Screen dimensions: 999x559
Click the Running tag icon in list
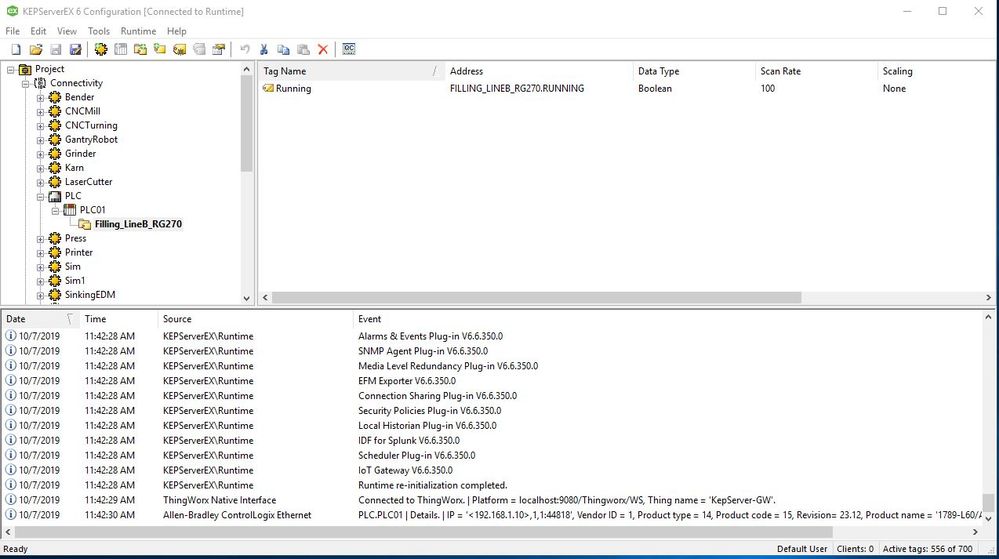point(268,89)
